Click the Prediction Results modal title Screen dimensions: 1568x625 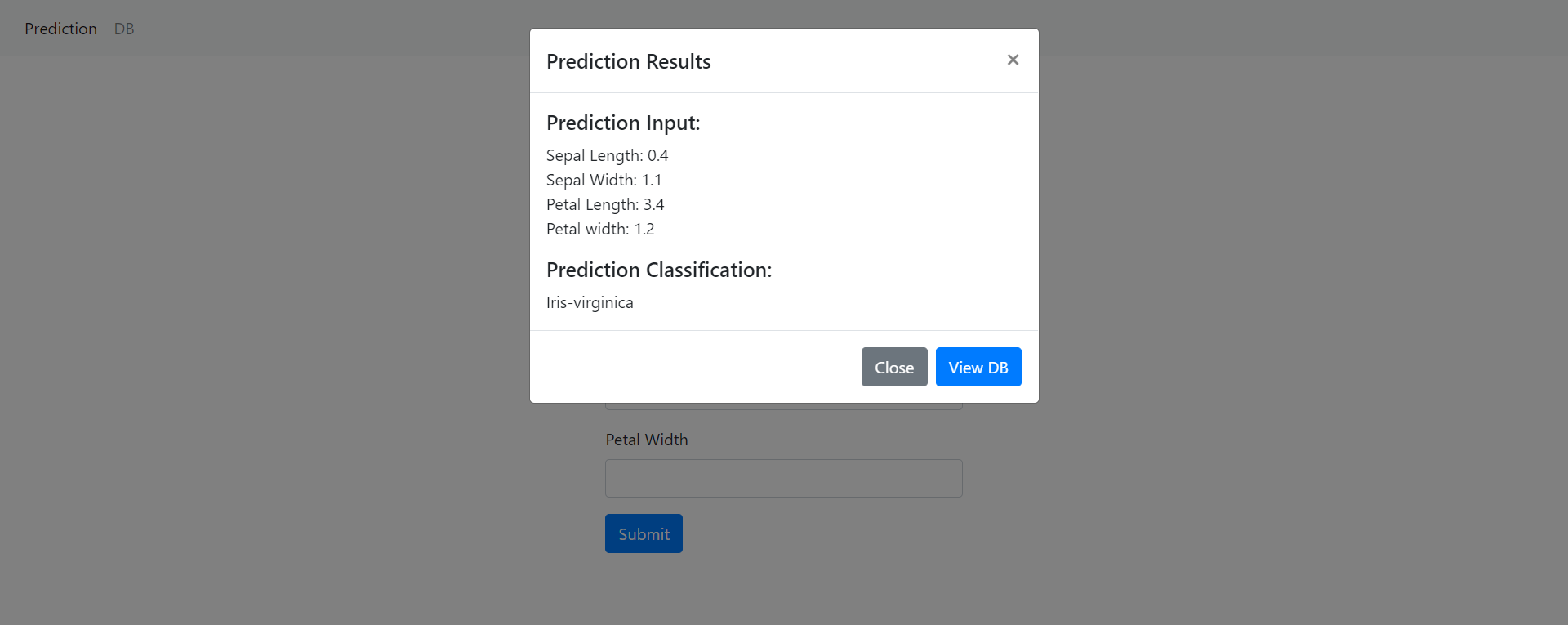(x=628, y=61)
